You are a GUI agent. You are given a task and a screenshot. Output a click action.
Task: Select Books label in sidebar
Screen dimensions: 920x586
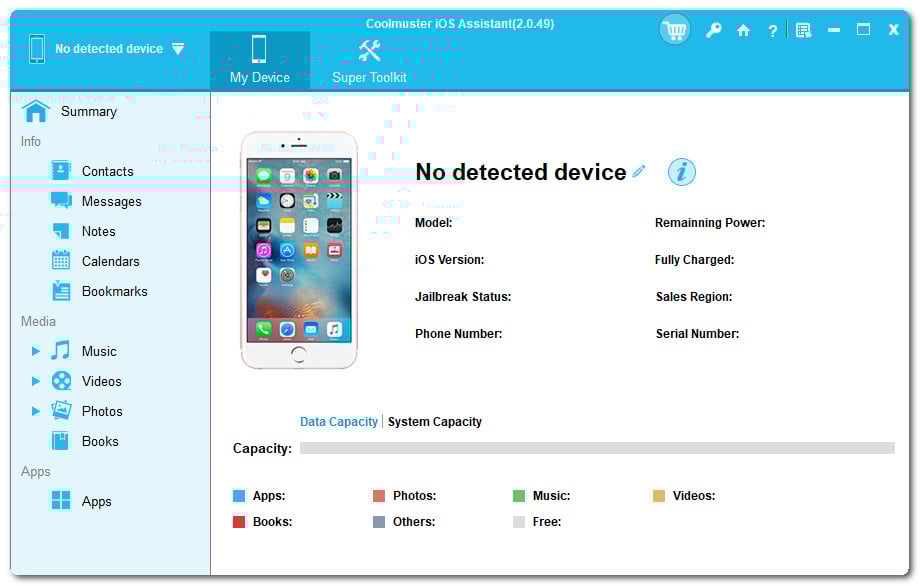100,441
